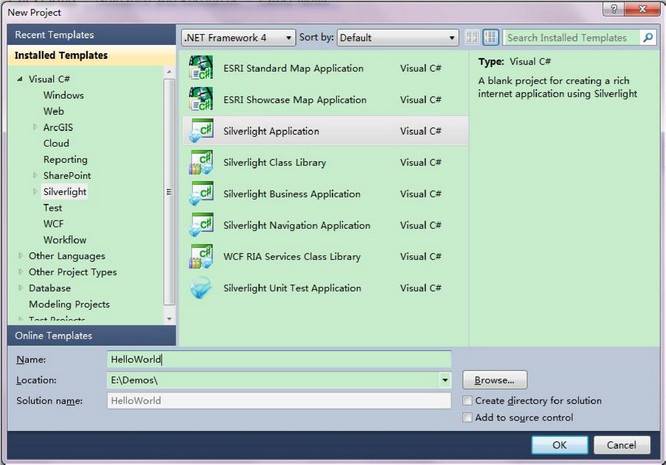The image size is (666, 465).
Task: Select the Reporting category
Action: pyautogui.click(x=65, y=159)
